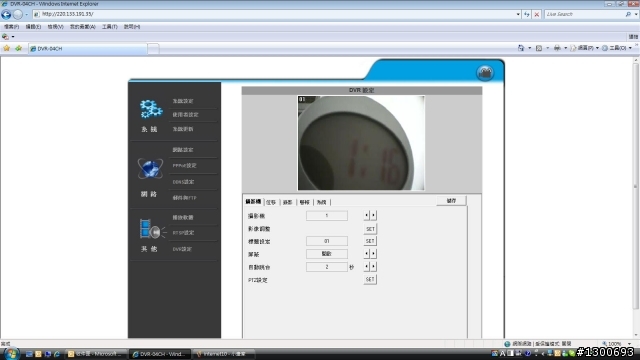Image resolution: width=640 pixels, height=360 pixels.
Task: Click the film and speaker 其他 icon
Action: pyautogui.click(x=152, y=229)
